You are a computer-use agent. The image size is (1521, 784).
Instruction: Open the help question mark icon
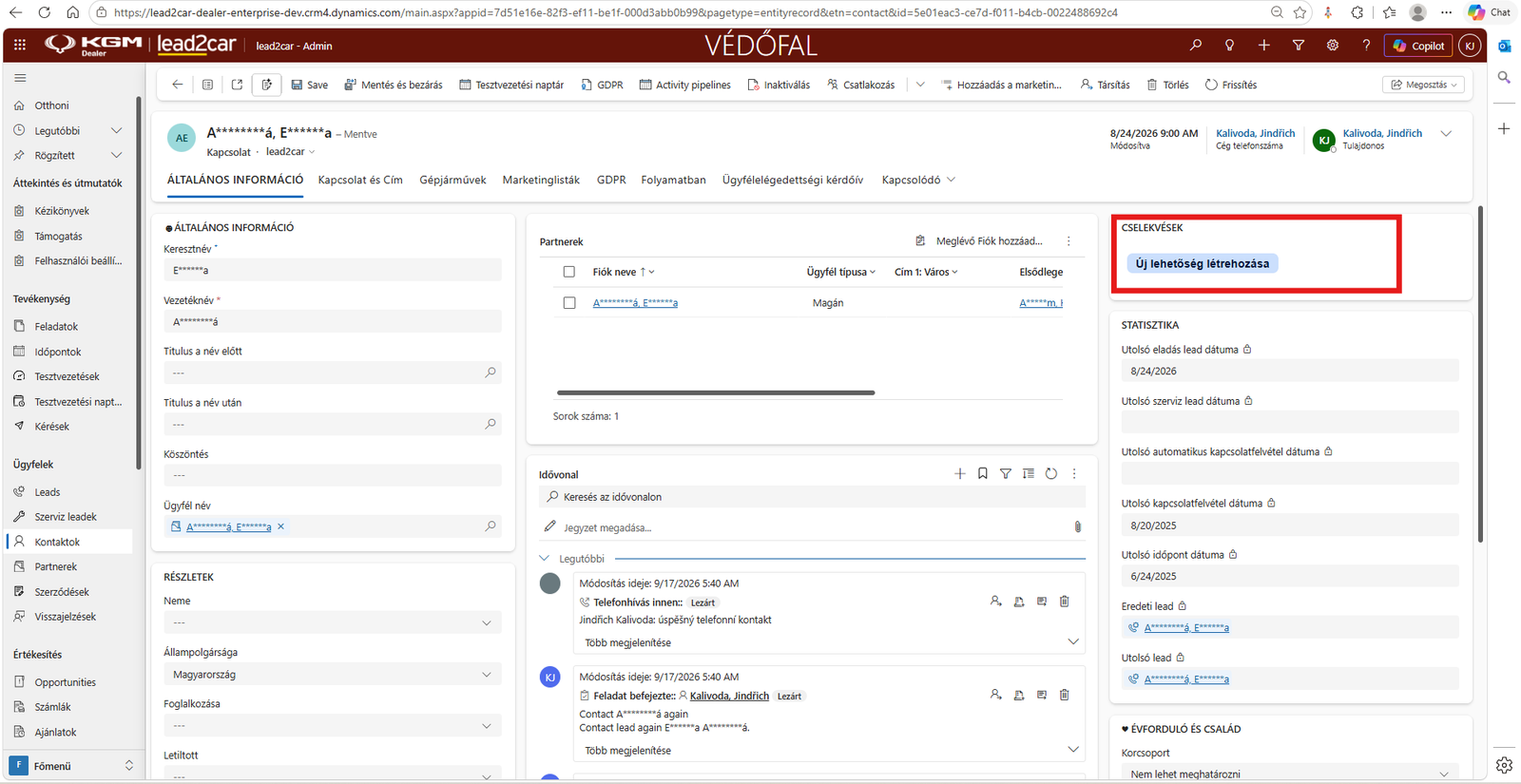coord(1366,46)
